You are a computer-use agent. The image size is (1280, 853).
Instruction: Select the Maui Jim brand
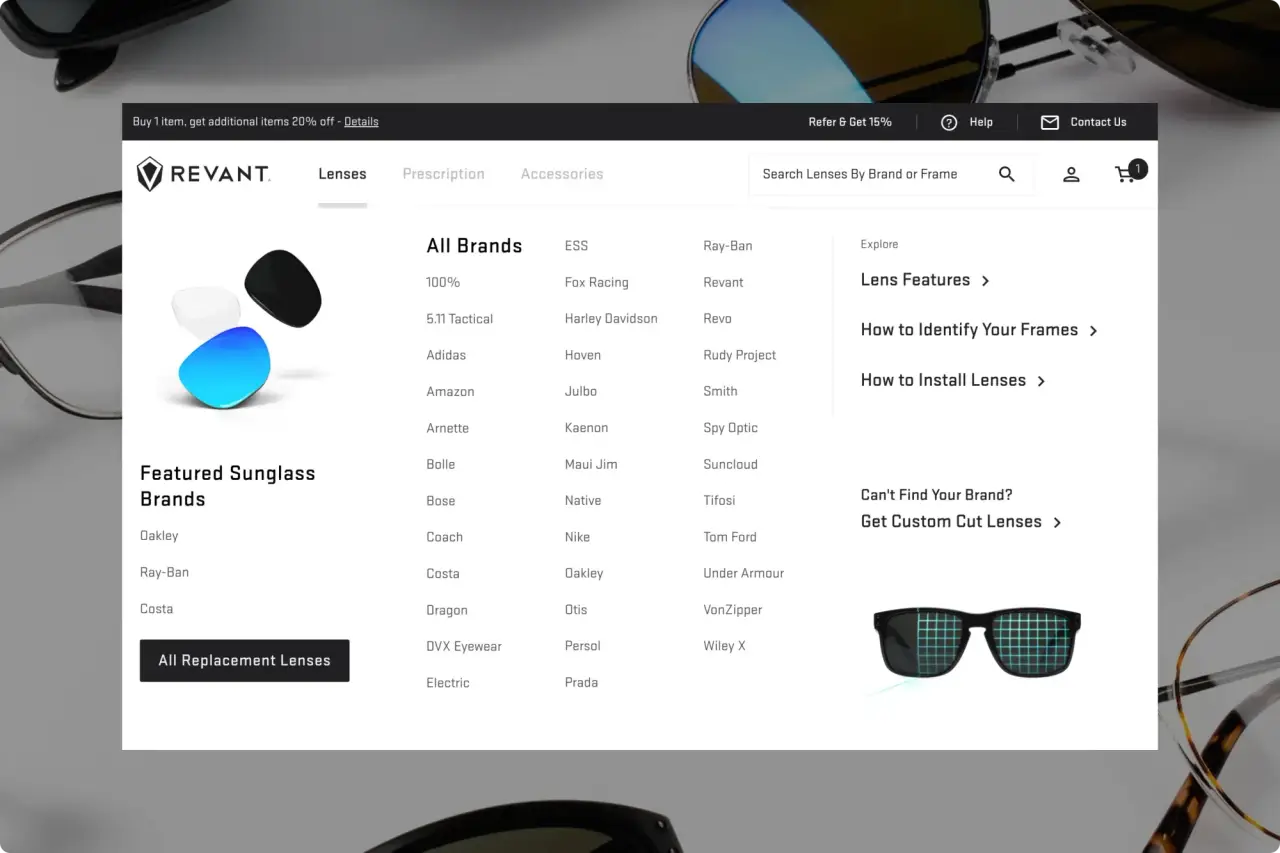[591, 464]
